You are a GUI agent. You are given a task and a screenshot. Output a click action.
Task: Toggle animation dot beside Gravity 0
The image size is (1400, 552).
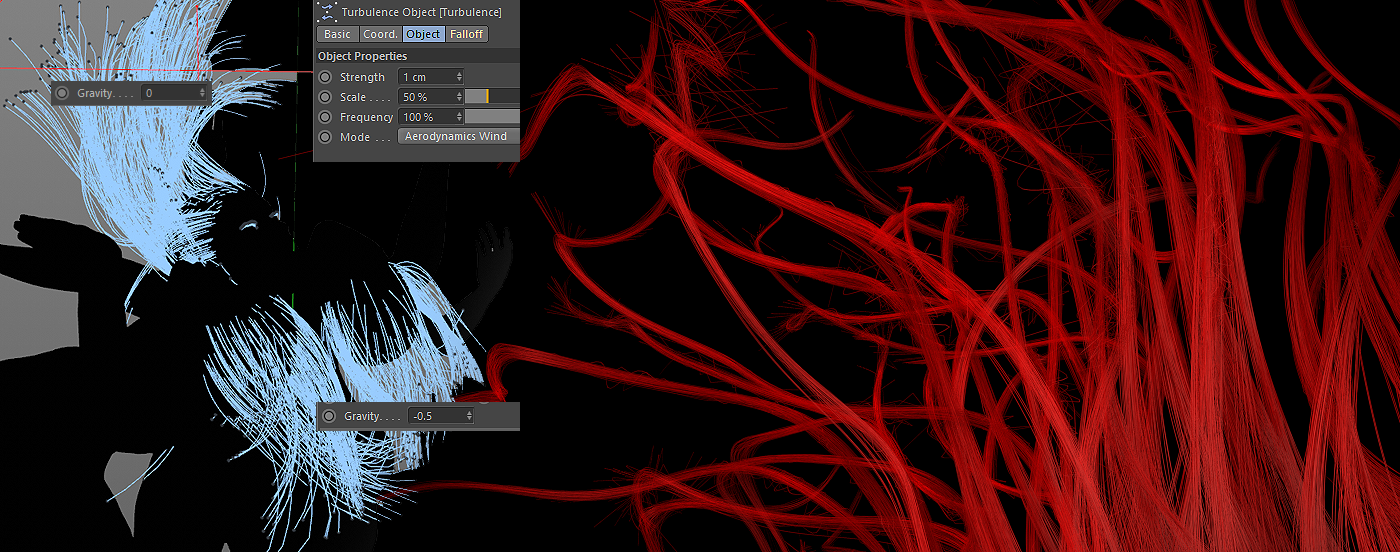tap(62, 93)
